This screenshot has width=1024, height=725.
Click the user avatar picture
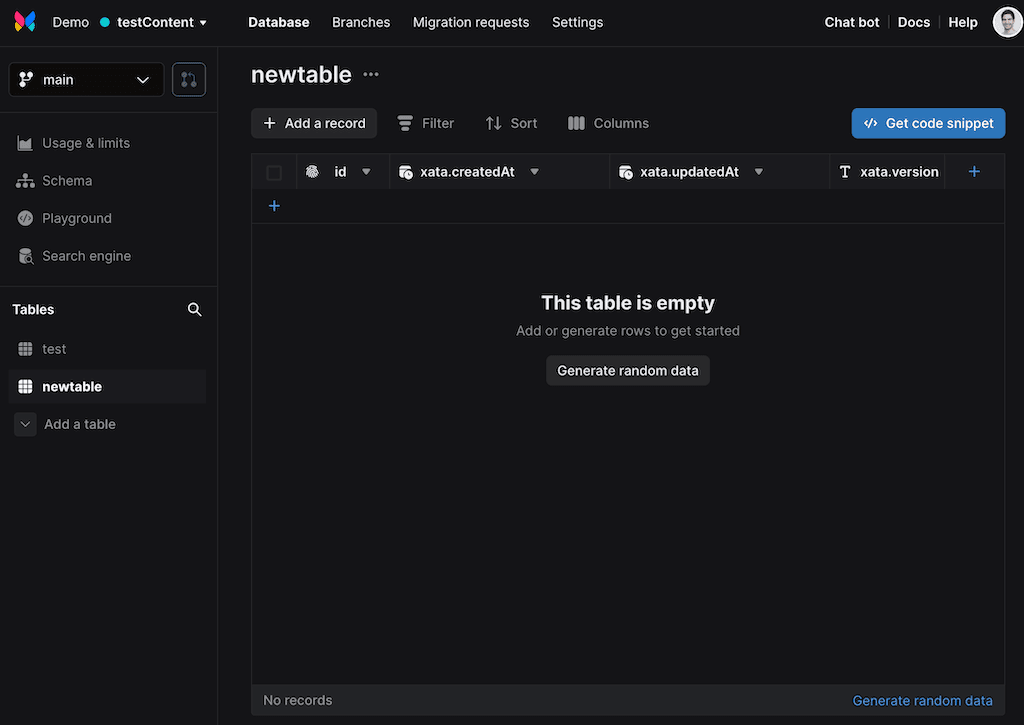[1006, 22]
